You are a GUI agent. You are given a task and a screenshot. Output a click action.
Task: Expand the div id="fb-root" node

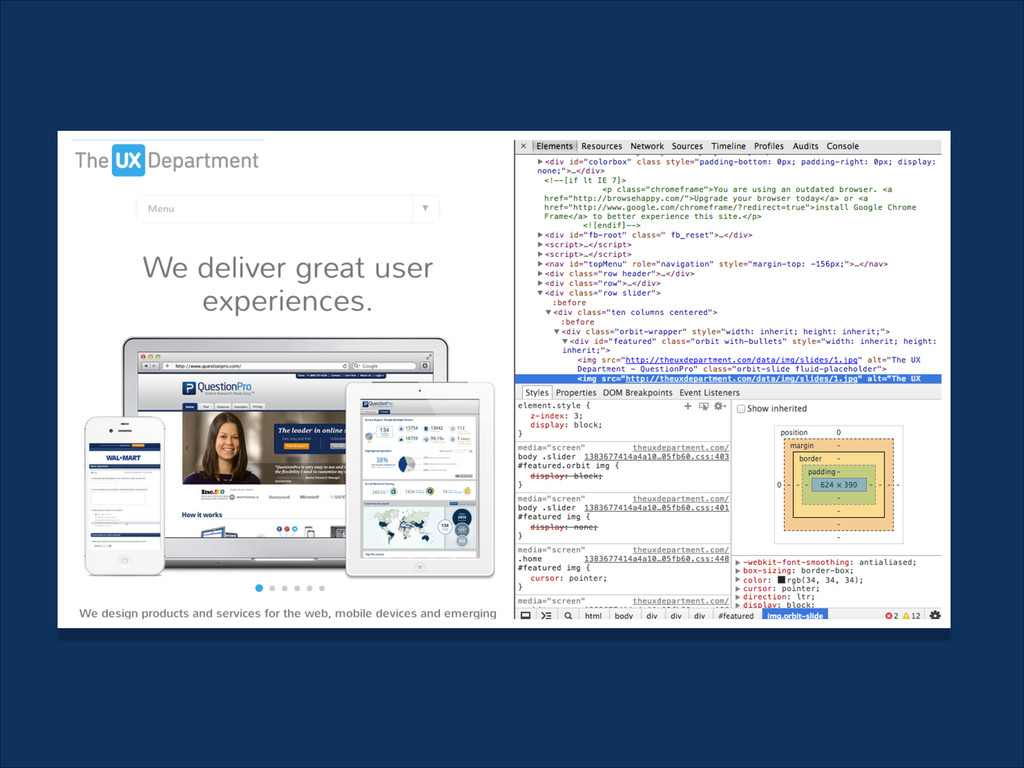(540, 235)
